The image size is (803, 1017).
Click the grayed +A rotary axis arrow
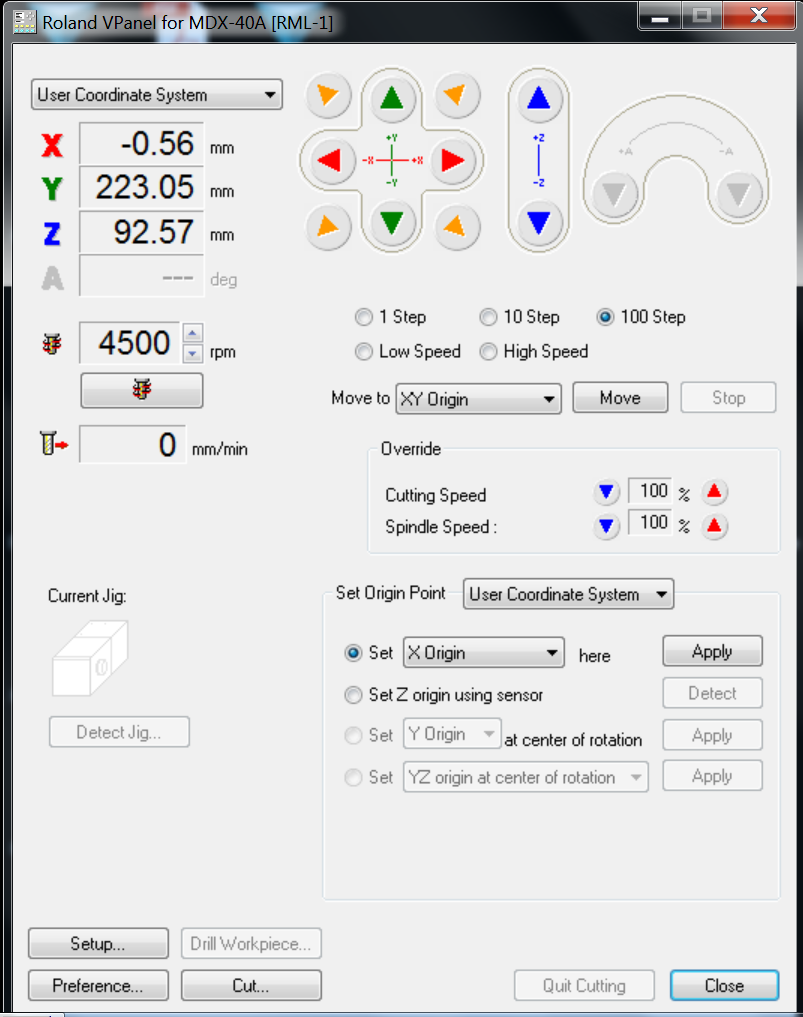click(x=614, y=194)
